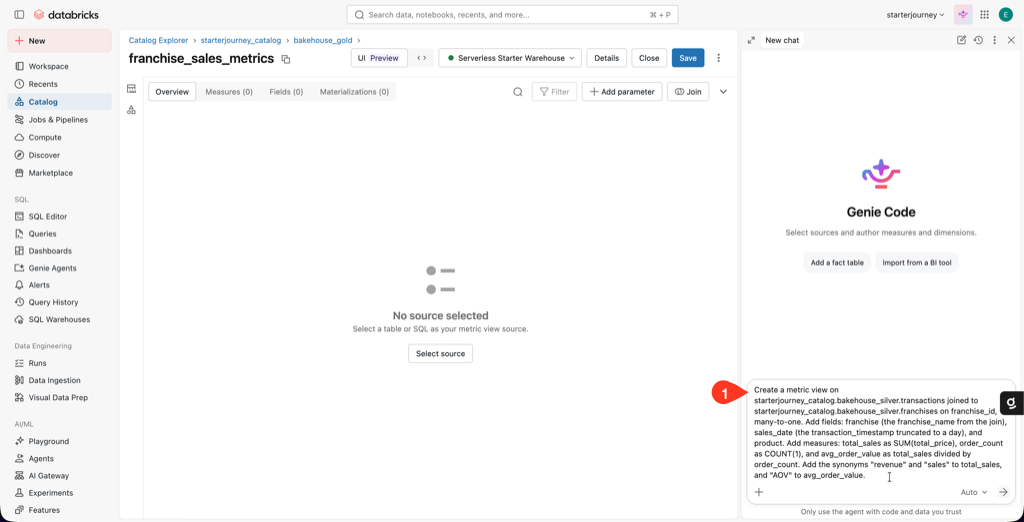
Task: Toggle the sidebar collapse icon
Action: point(19,14)
